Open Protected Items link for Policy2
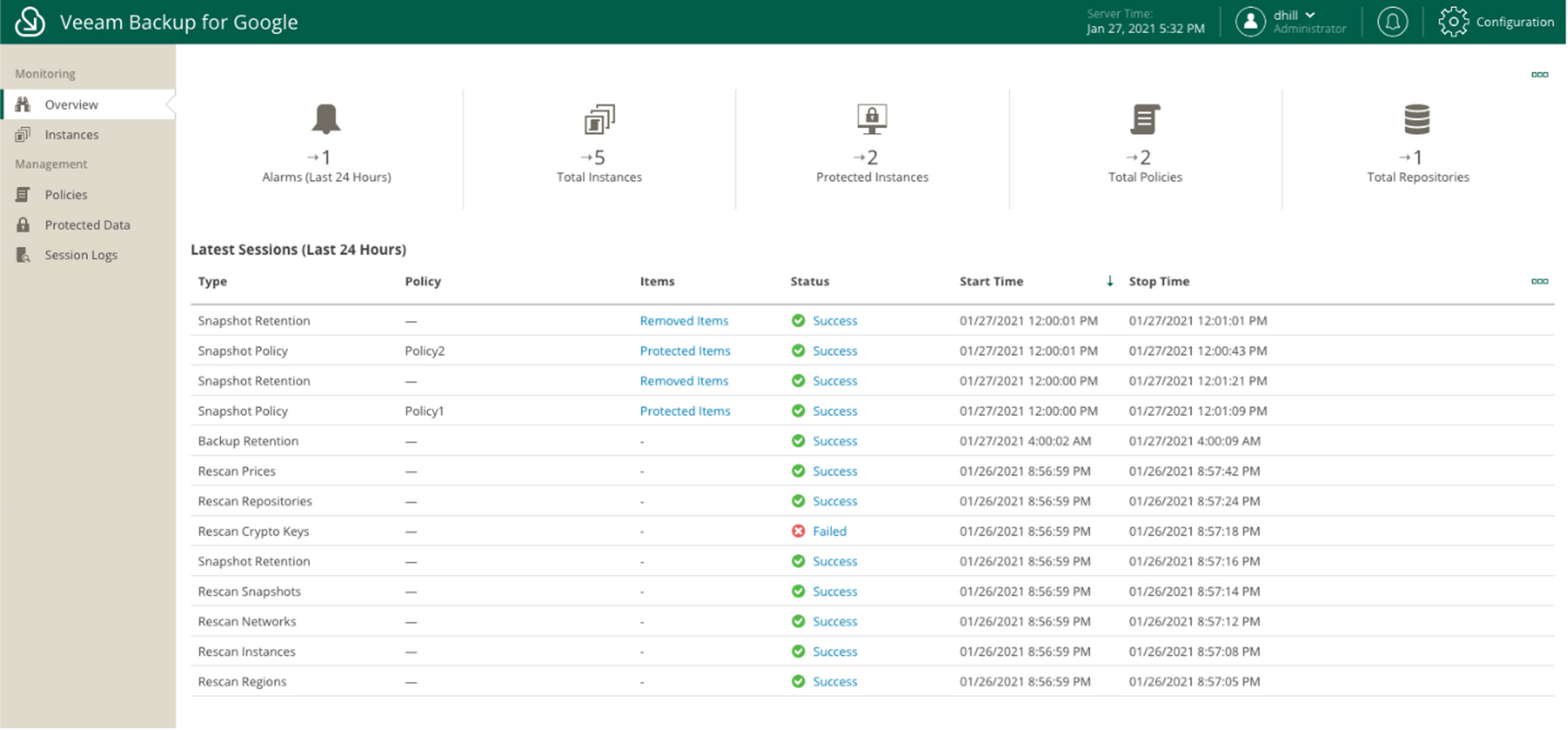Screen dimensions: 1568x730 (x=685, y=351)
